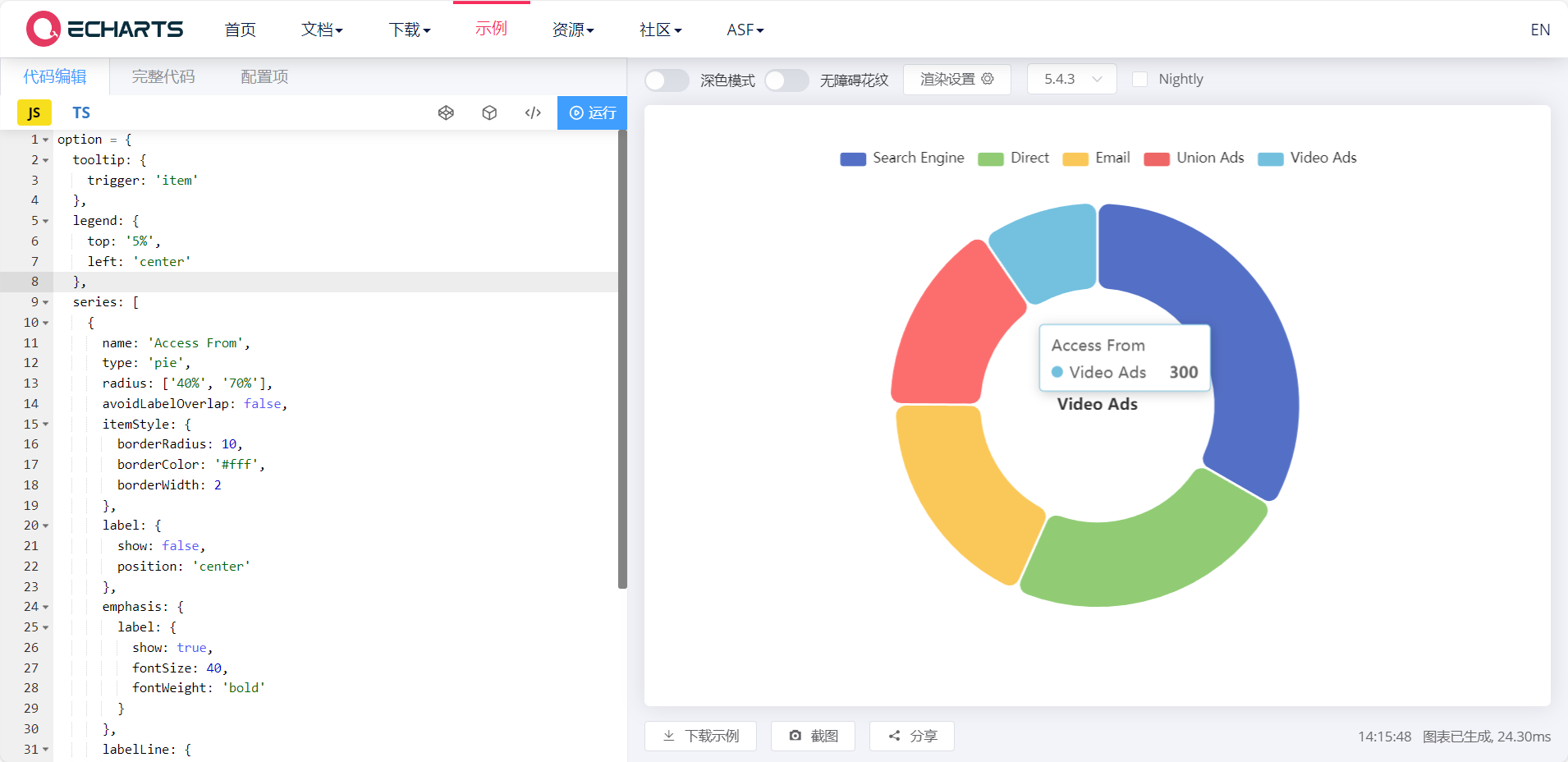Click the code editor vertical scrollbar
Screen dimensions: 1568x762
(622, 359)
